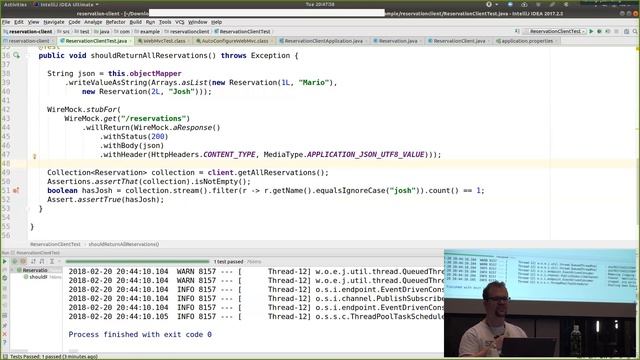Close the Run tab with red X

(4, 334)
